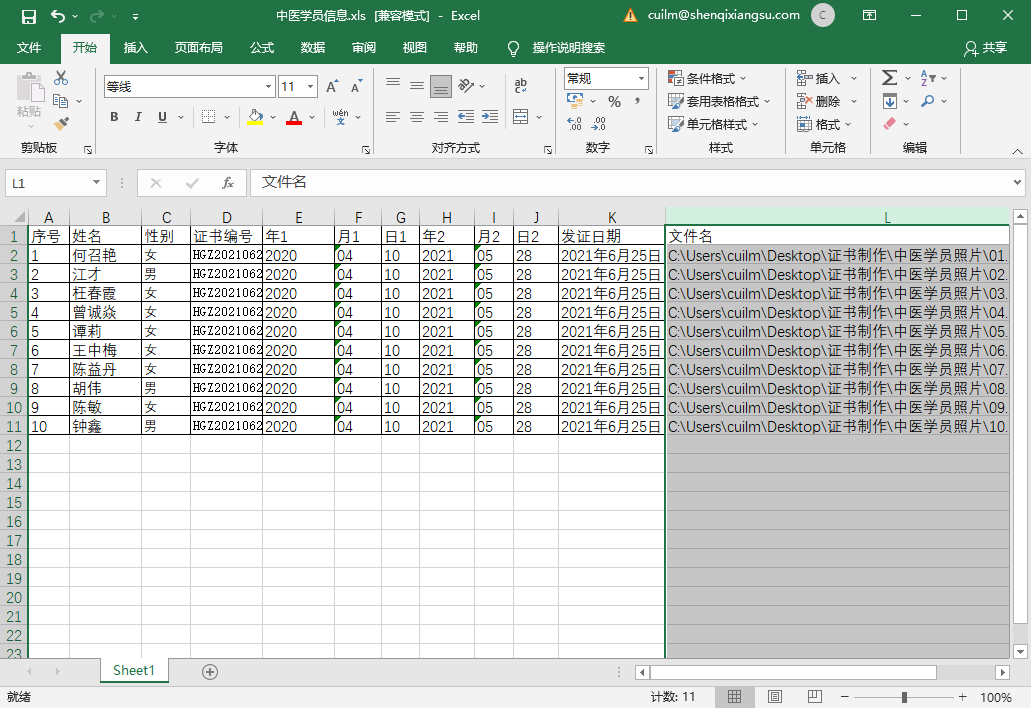Viewport: 1031px width, 708px height.
Task: Click the orientation text angle icon
Action: tap(466, 85)
